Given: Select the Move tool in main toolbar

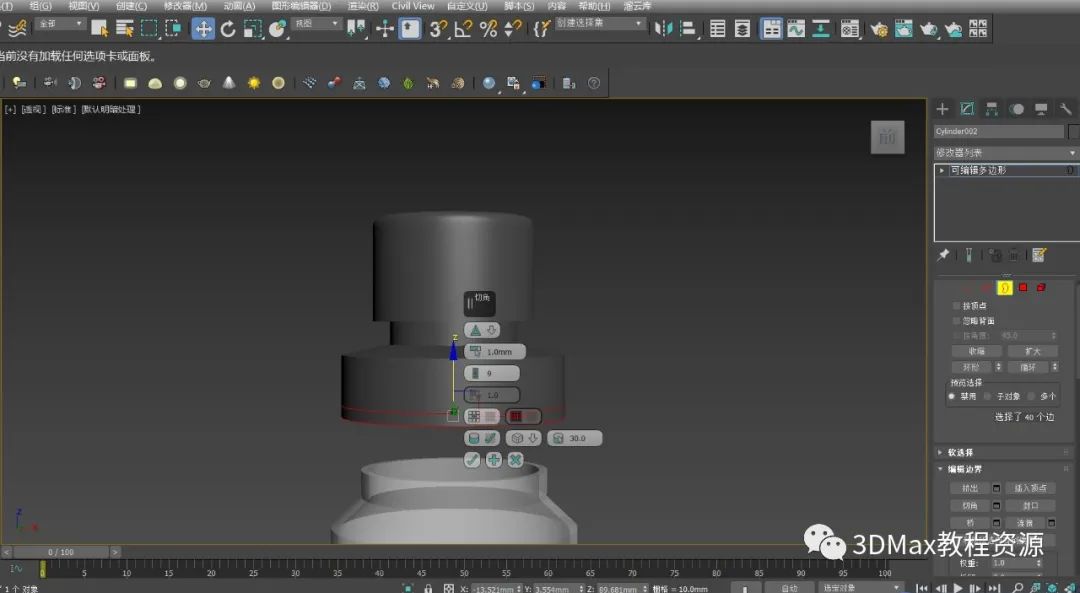Looking at the screenshot, I should [203, 29].
